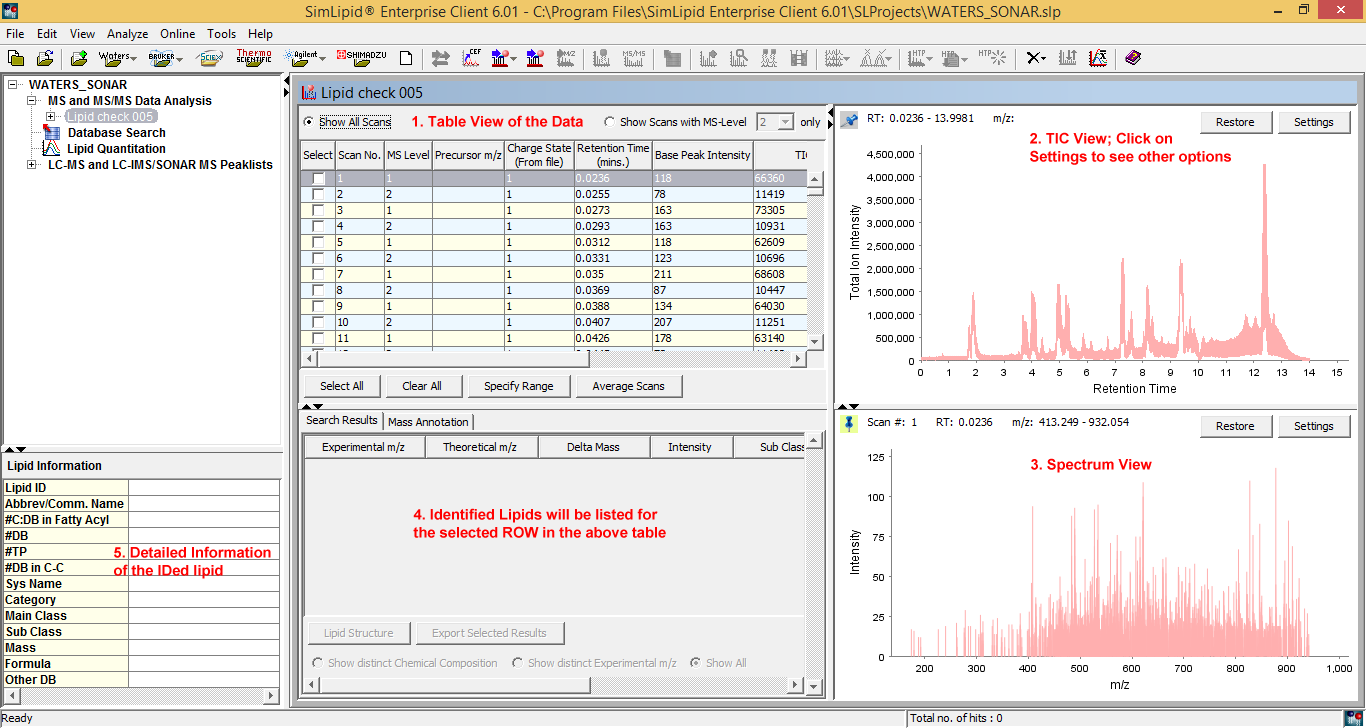
Task: Collapse MS and MS/MS Data Analysis node
Action: 32,101
